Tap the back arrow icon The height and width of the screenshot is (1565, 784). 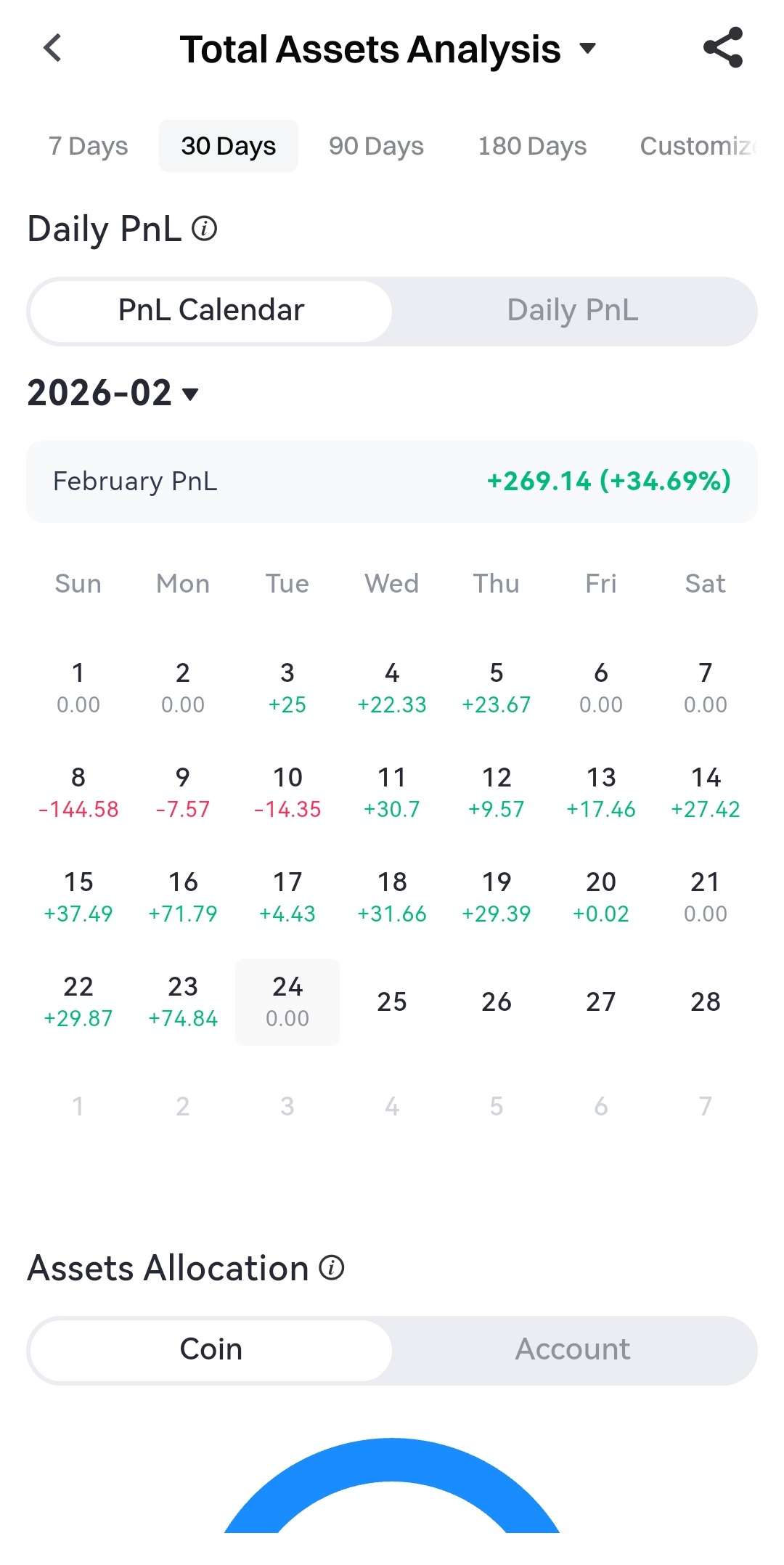[52, 49]
